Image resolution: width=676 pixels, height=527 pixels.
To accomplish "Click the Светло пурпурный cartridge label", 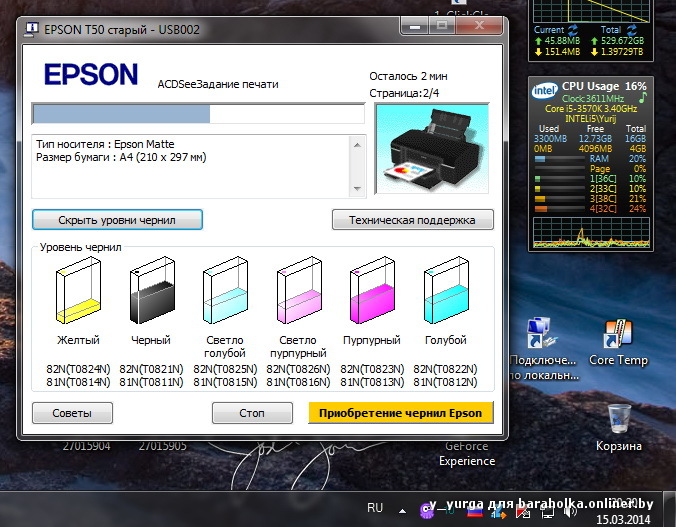I will 298,346.
